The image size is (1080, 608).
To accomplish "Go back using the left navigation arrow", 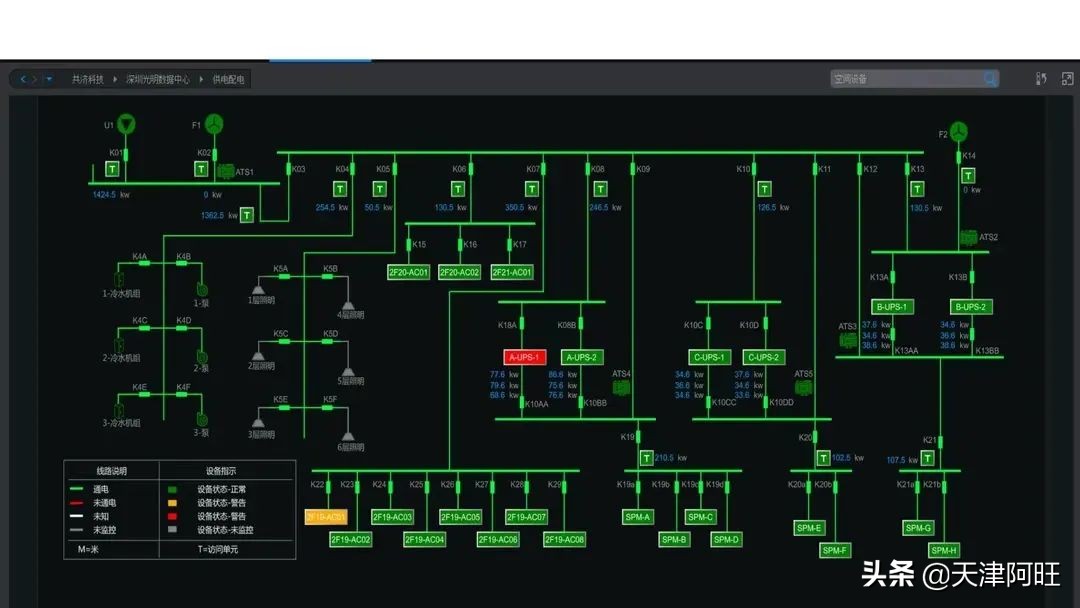I will 23,79.
